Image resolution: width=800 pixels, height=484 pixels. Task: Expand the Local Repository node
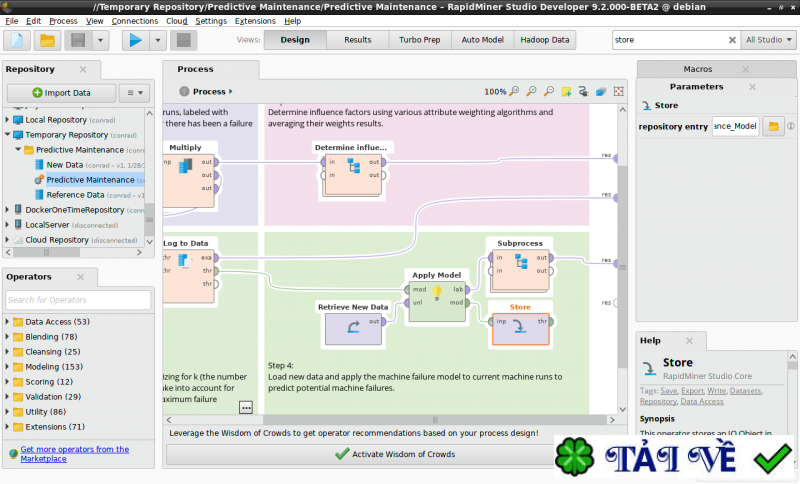tap(7, 120)
